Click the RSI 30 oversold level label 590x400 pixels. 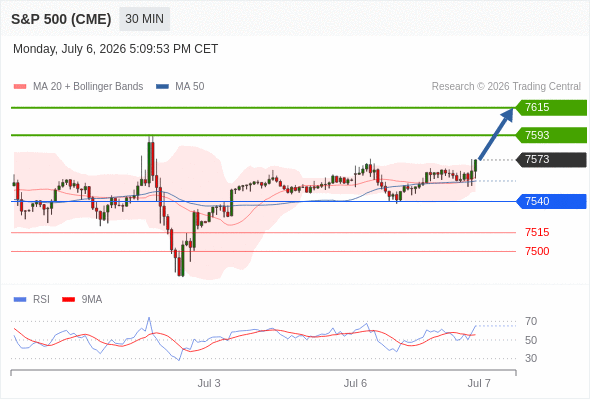[x=531, y=358]
